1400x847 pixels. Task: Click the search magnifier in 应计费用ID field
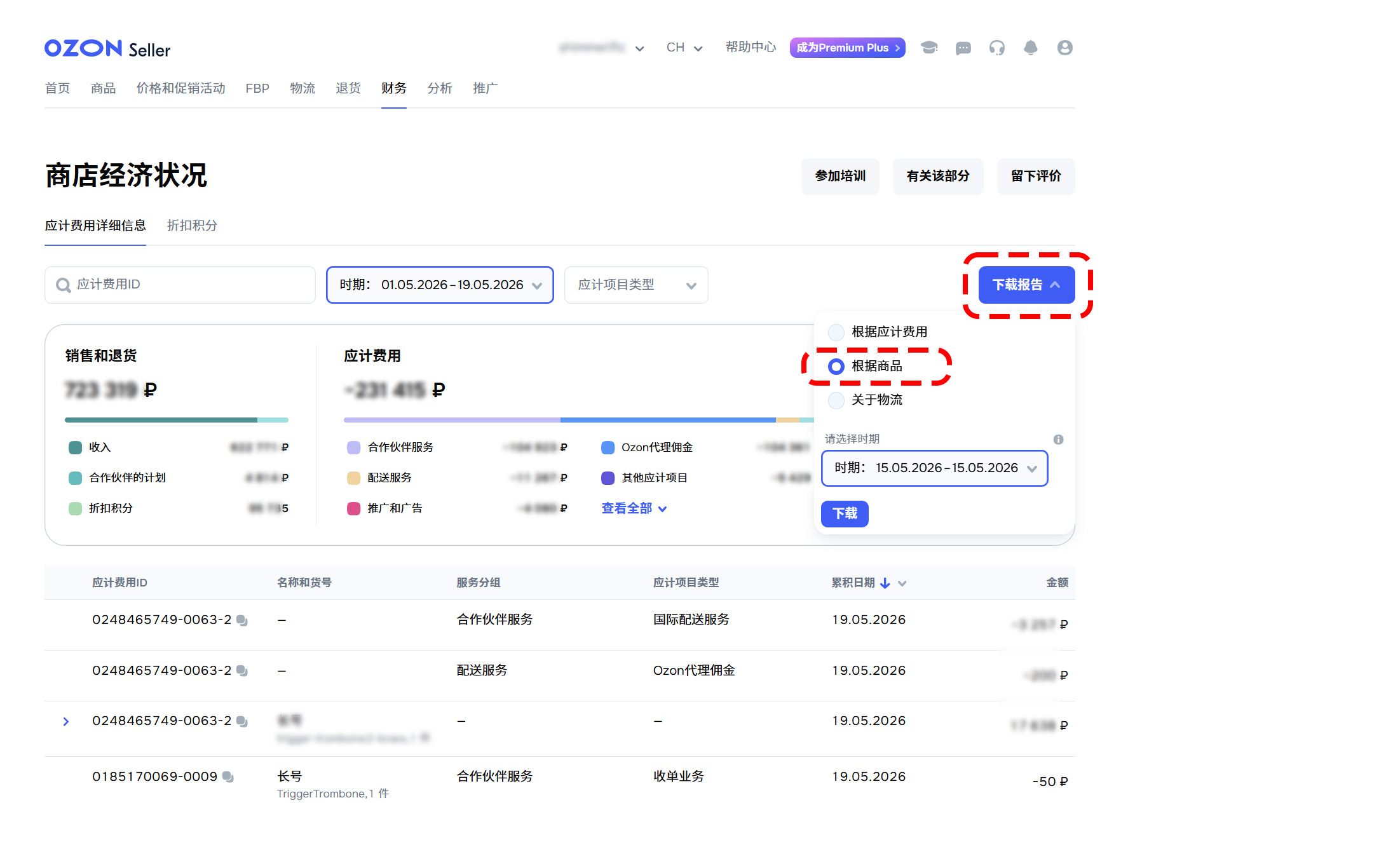click(x=63, y=285)
